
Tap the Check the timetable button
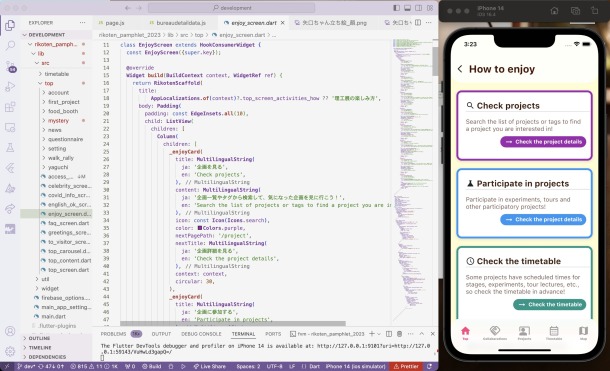click(x=549, y=304)
